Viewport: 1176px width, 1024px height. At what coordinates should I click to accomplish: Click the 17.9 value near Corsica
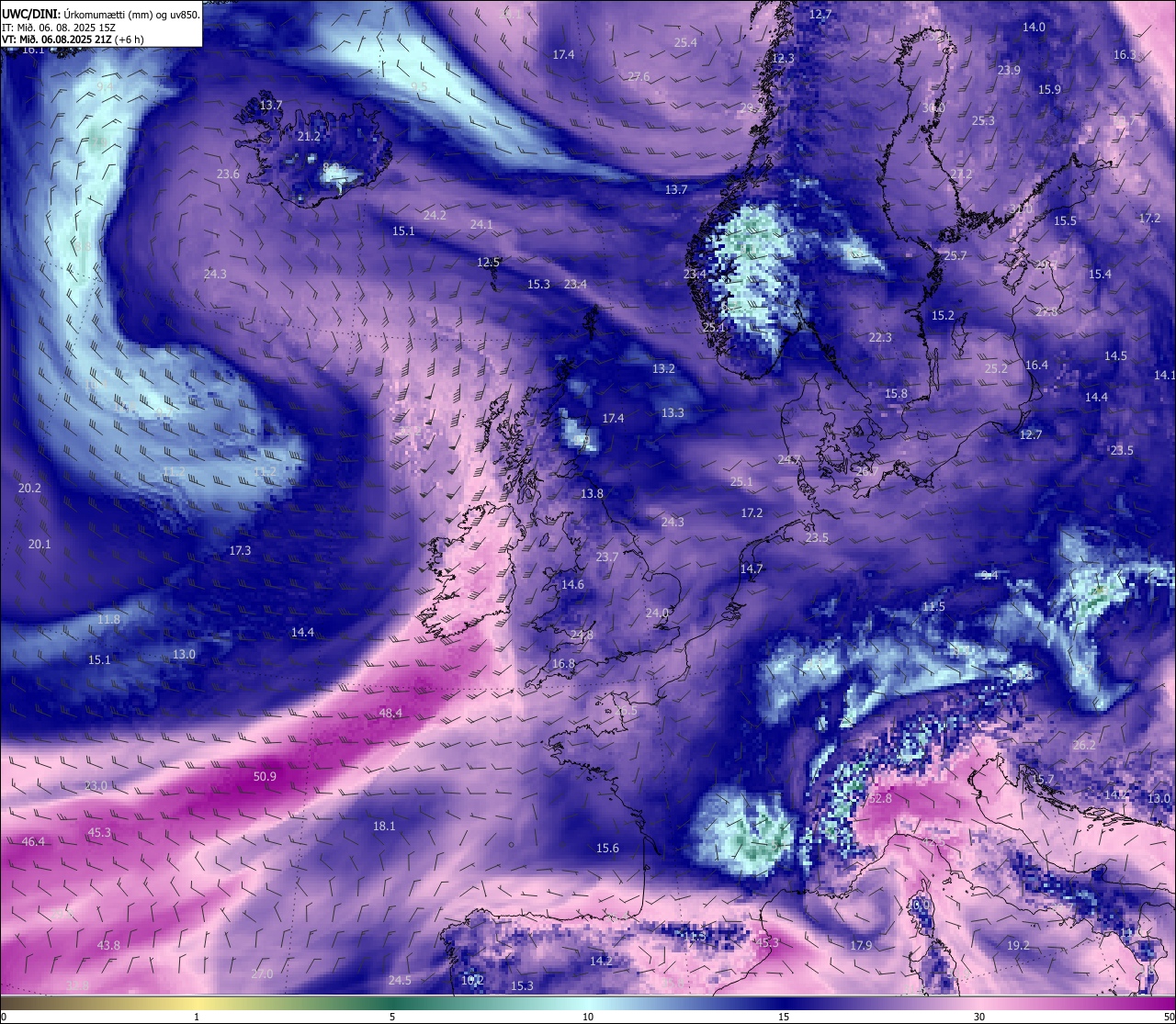[x=861, y=945]
